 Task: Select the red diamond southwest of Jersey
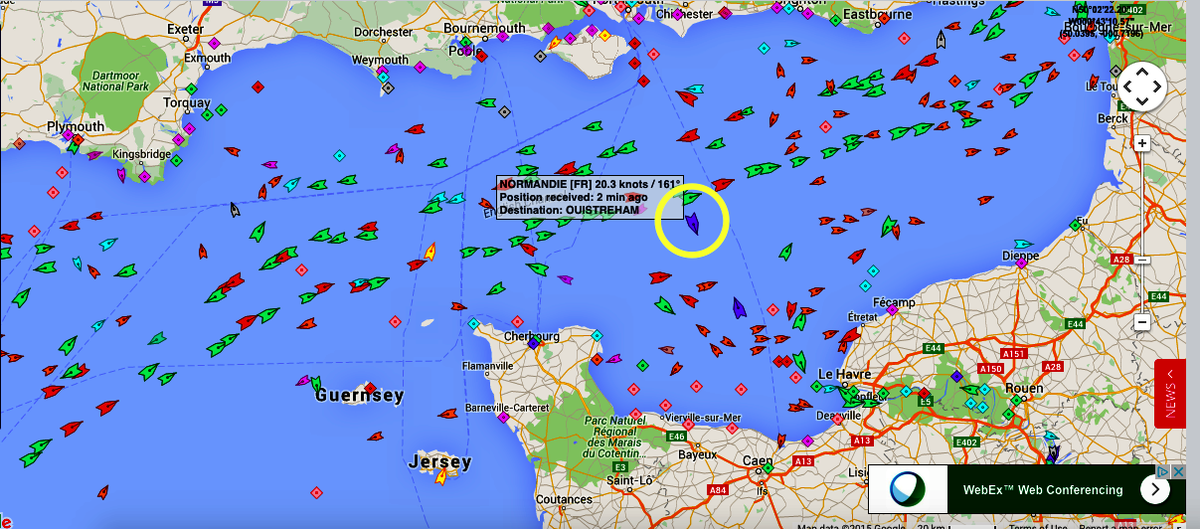(317, 493)
